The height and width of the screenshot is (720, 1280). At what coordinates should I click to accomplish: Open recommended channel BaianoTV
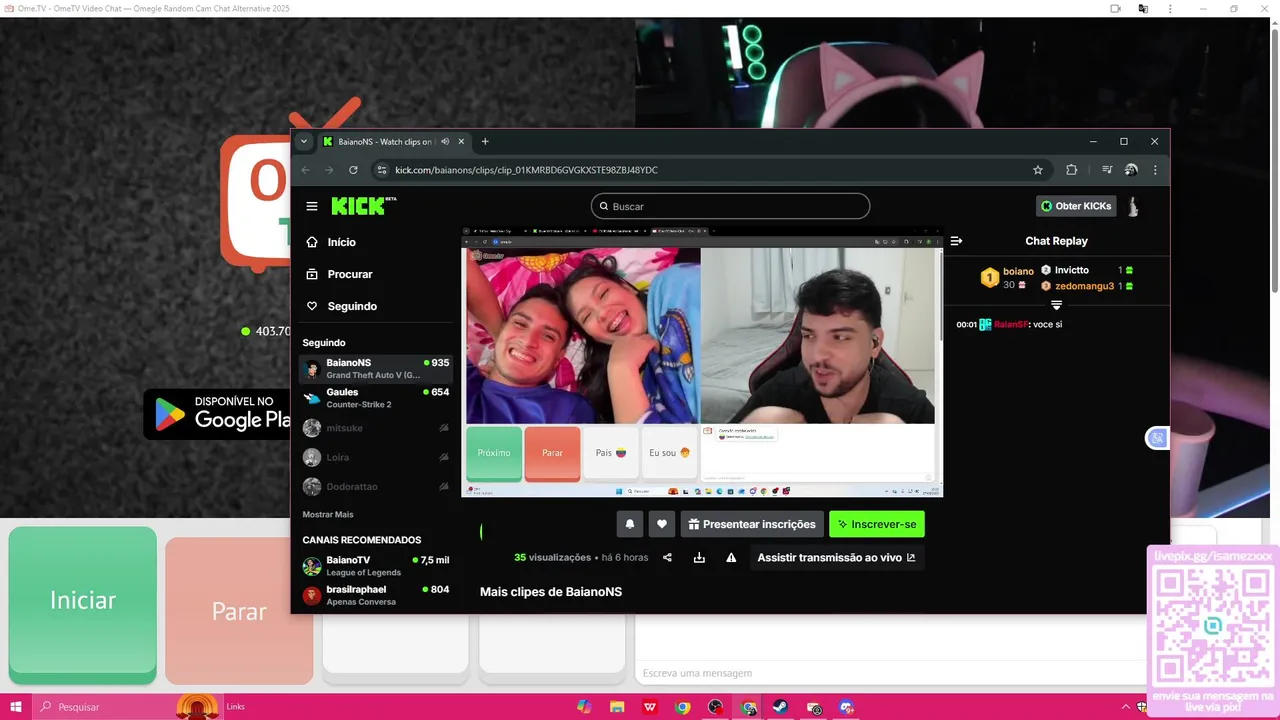click(x=376, y=566)
